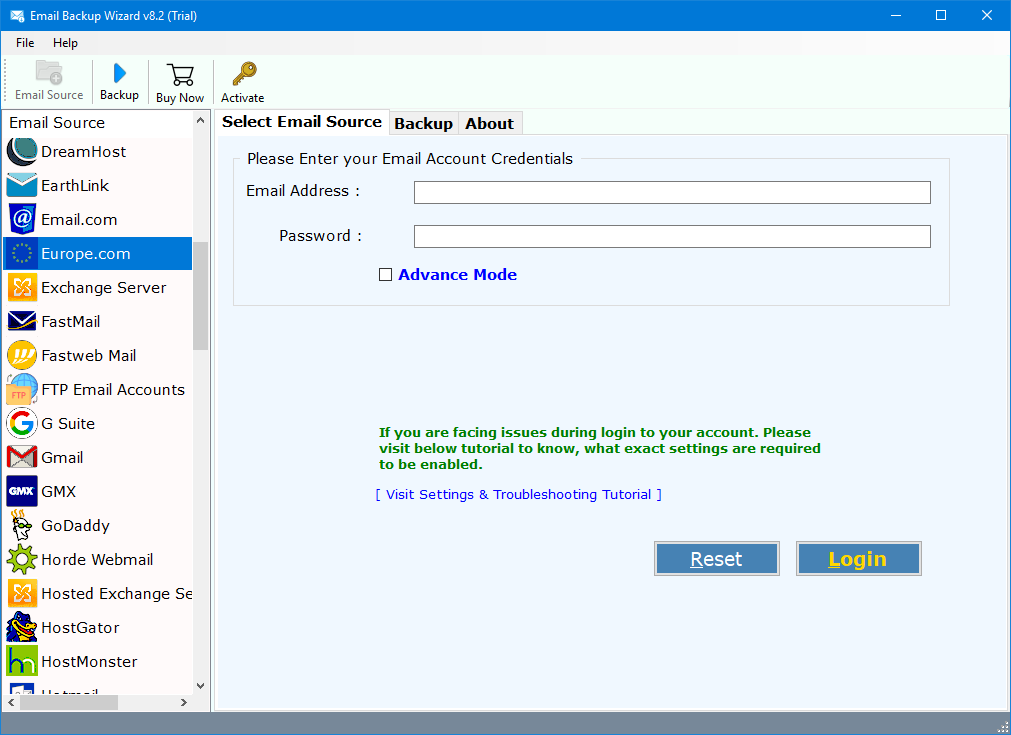Select EarthLink text in source list

(75, 186)
